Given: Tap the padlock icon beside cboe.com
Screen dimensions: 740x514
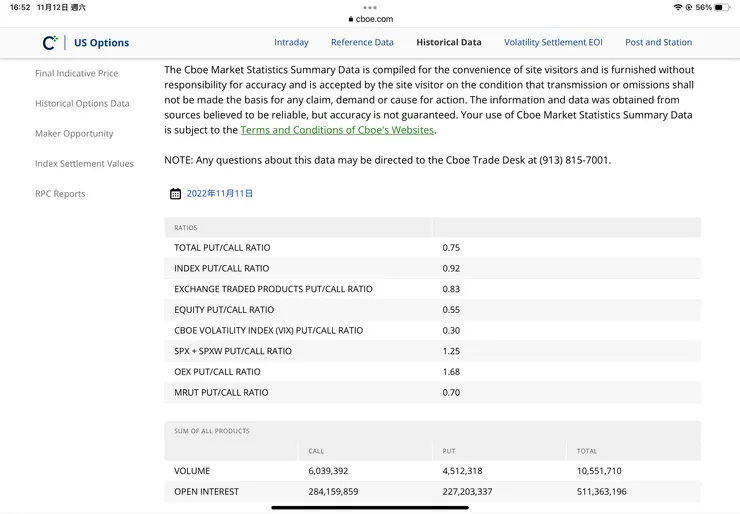Looking at the screenshot, I should tap(351, 19).
